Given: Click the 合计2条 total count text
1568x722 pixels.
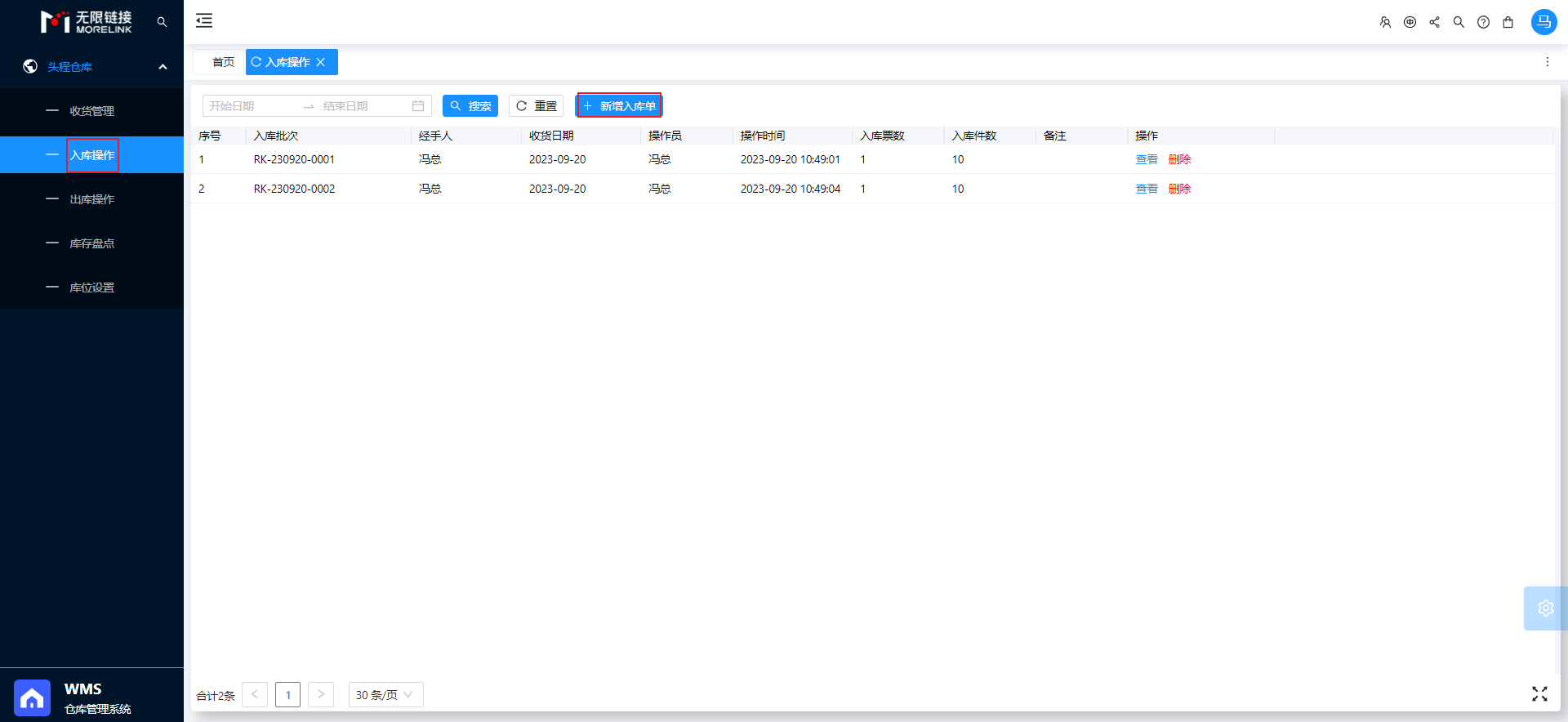Looking at the screenshot, I should pyautogui.click(x=216, y=696).
